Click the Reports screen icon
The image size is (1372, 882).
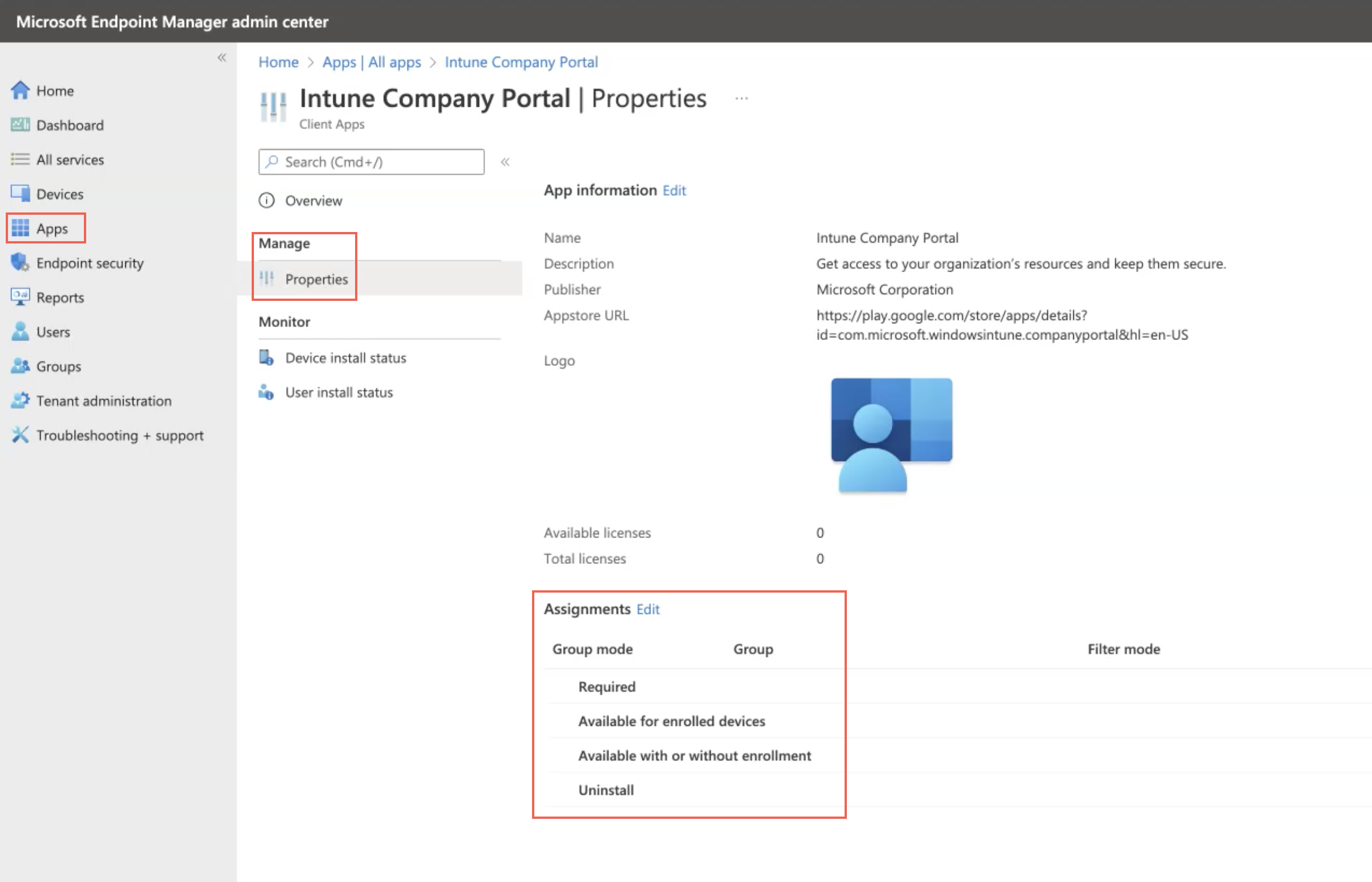click(20, 297)
